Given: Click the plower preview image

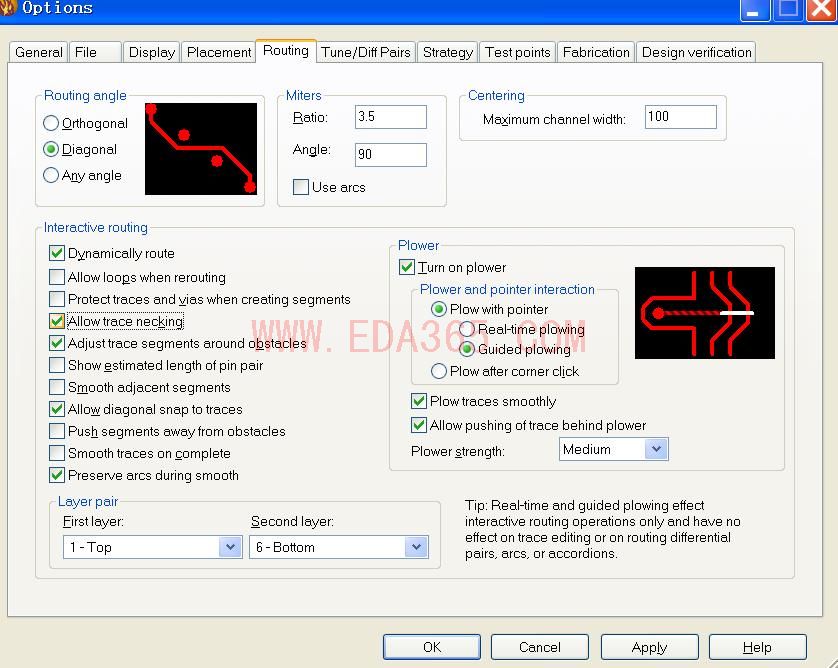Looking at the screenshot, I should [704, 313].
